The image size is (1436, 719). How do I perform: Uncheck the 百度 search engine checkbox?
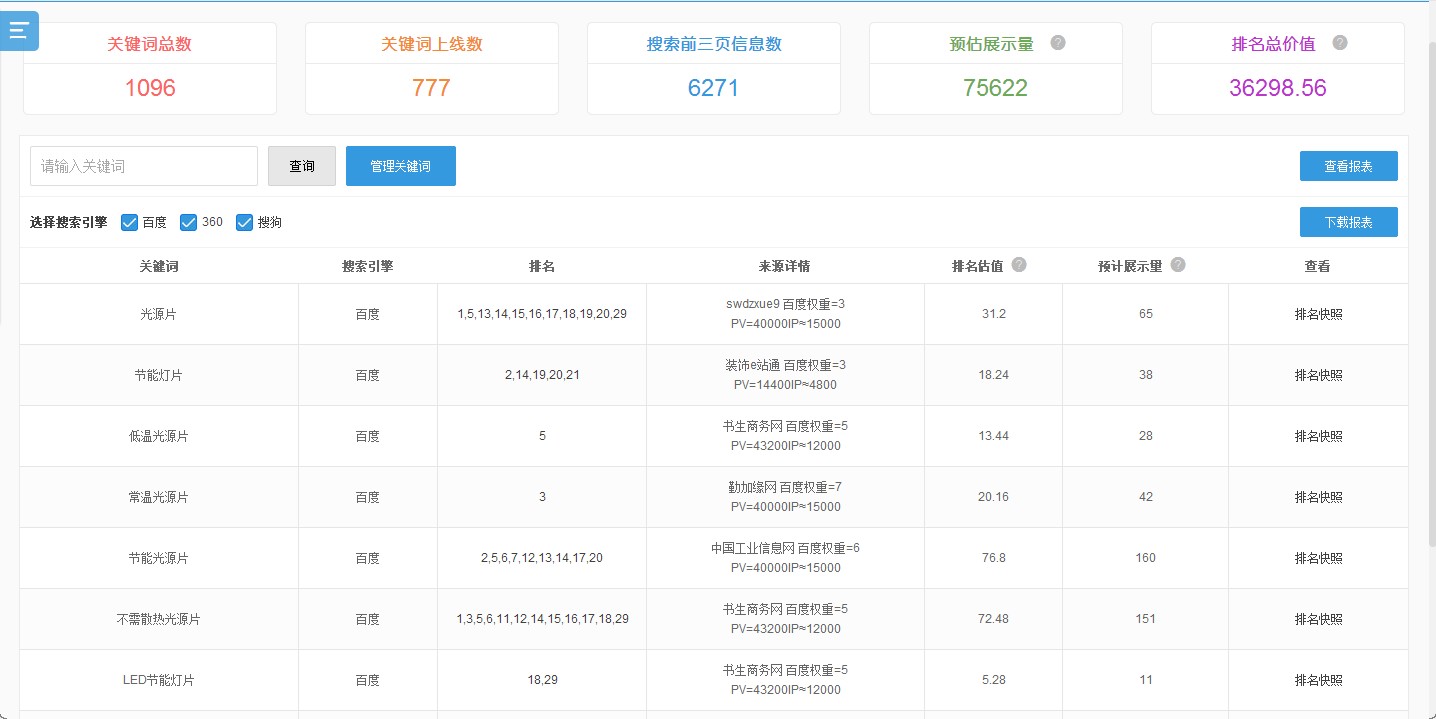click(129, 222)
